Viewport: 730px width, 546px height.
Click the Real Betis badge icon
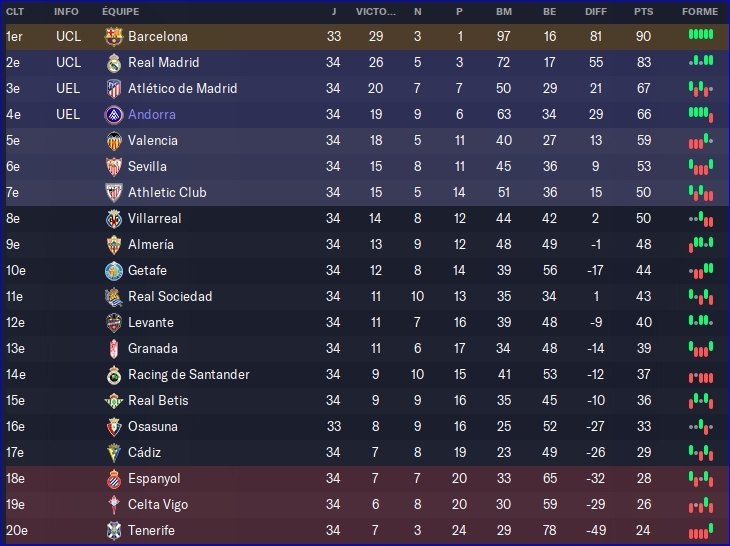[113, 400]
